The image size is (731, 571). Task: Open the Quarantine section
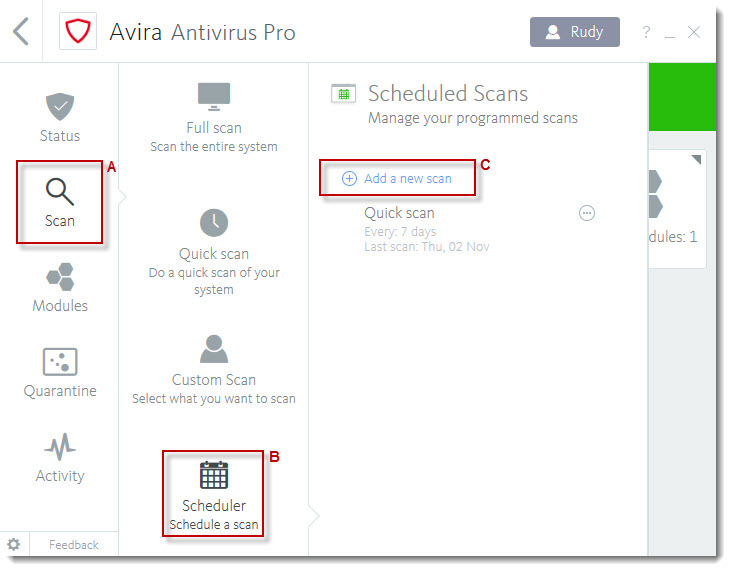coord(60,373)
